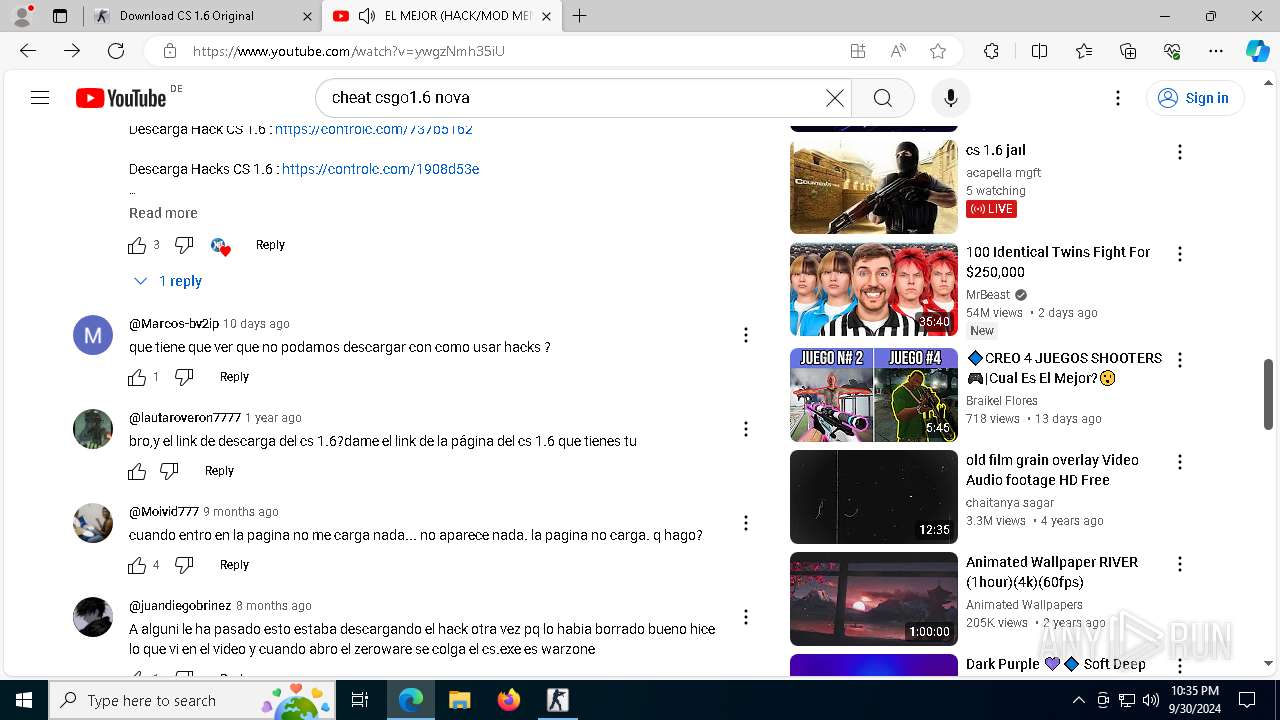
Task: Start voice search with microphone icon
Action: coord(950,98)
